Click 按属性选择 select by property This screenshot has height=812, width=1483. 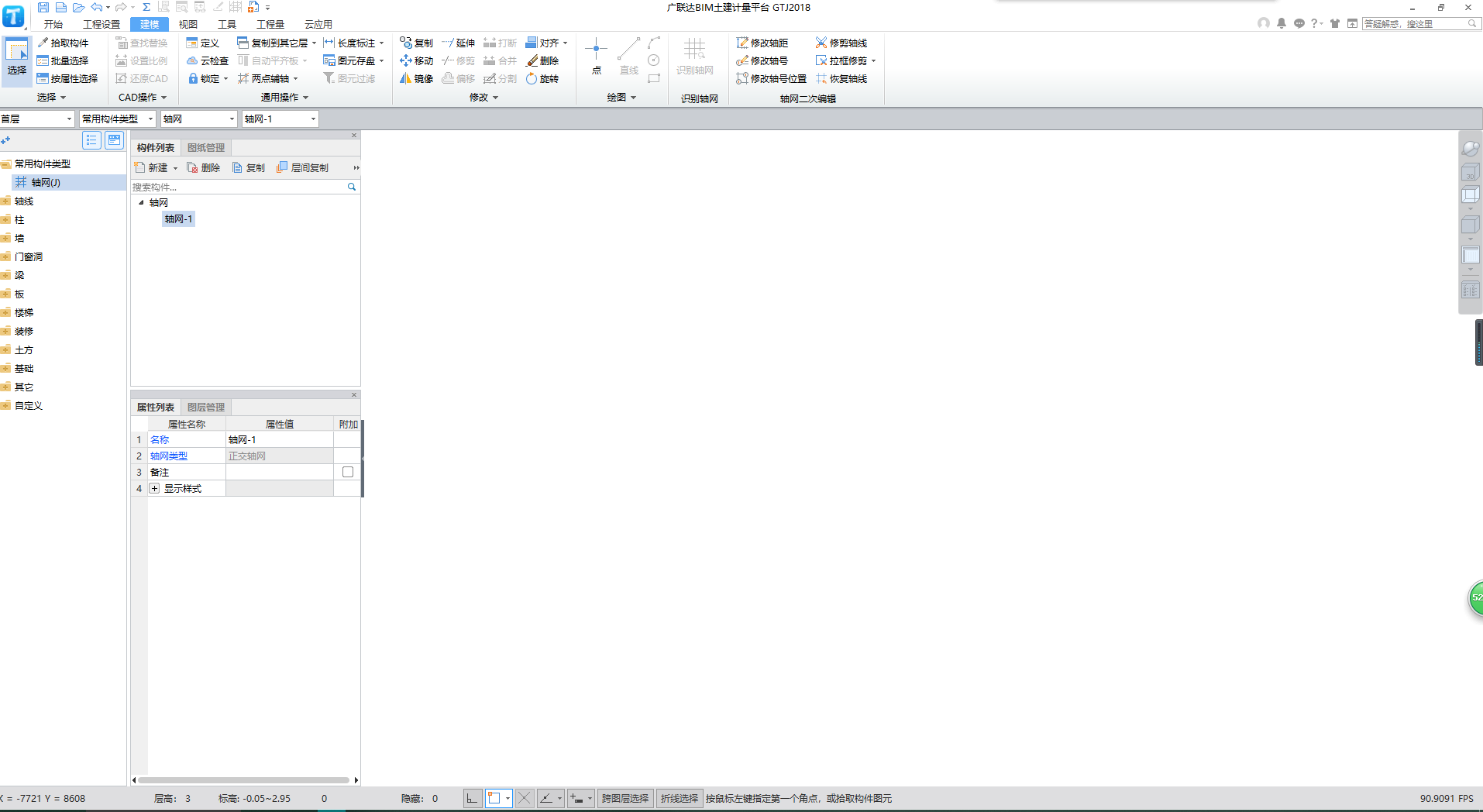click(x=67, y=78)
